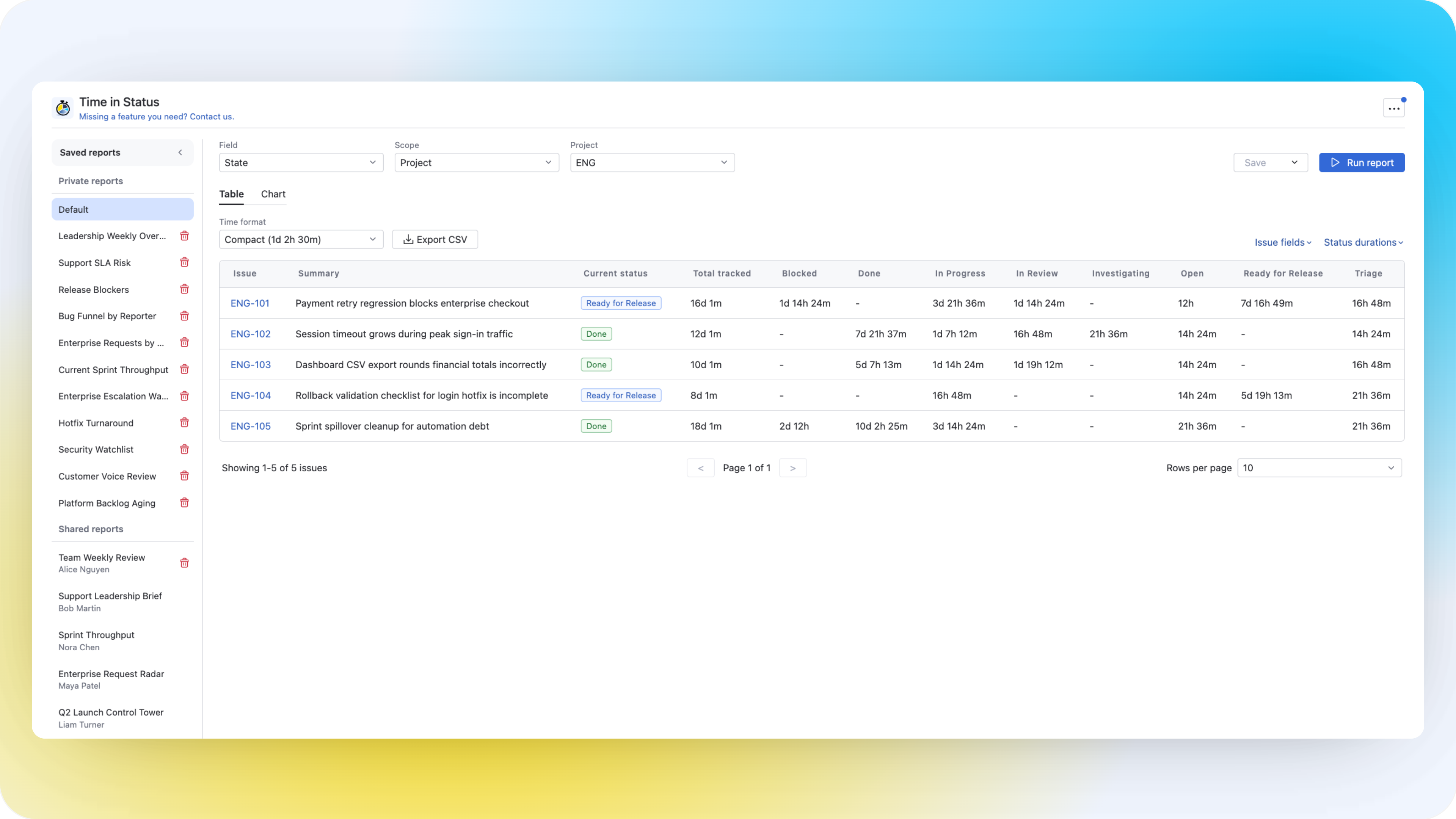Open the Time format dropdown
1456x819 pixels.
(301, 239)
